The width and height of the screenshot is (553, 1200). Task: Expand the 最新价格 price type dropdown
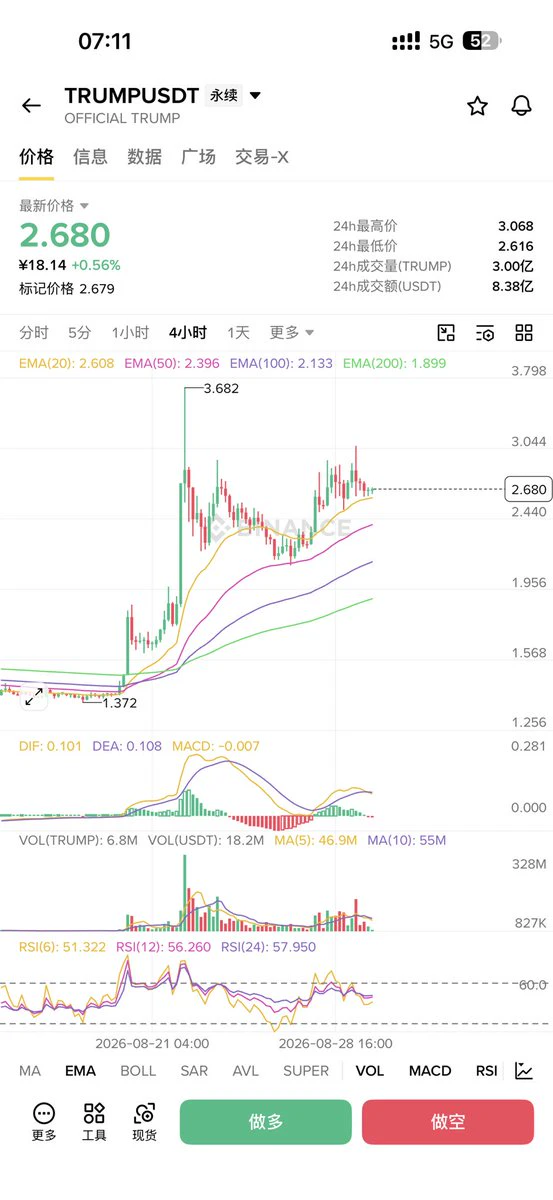(x=84, y=205)
